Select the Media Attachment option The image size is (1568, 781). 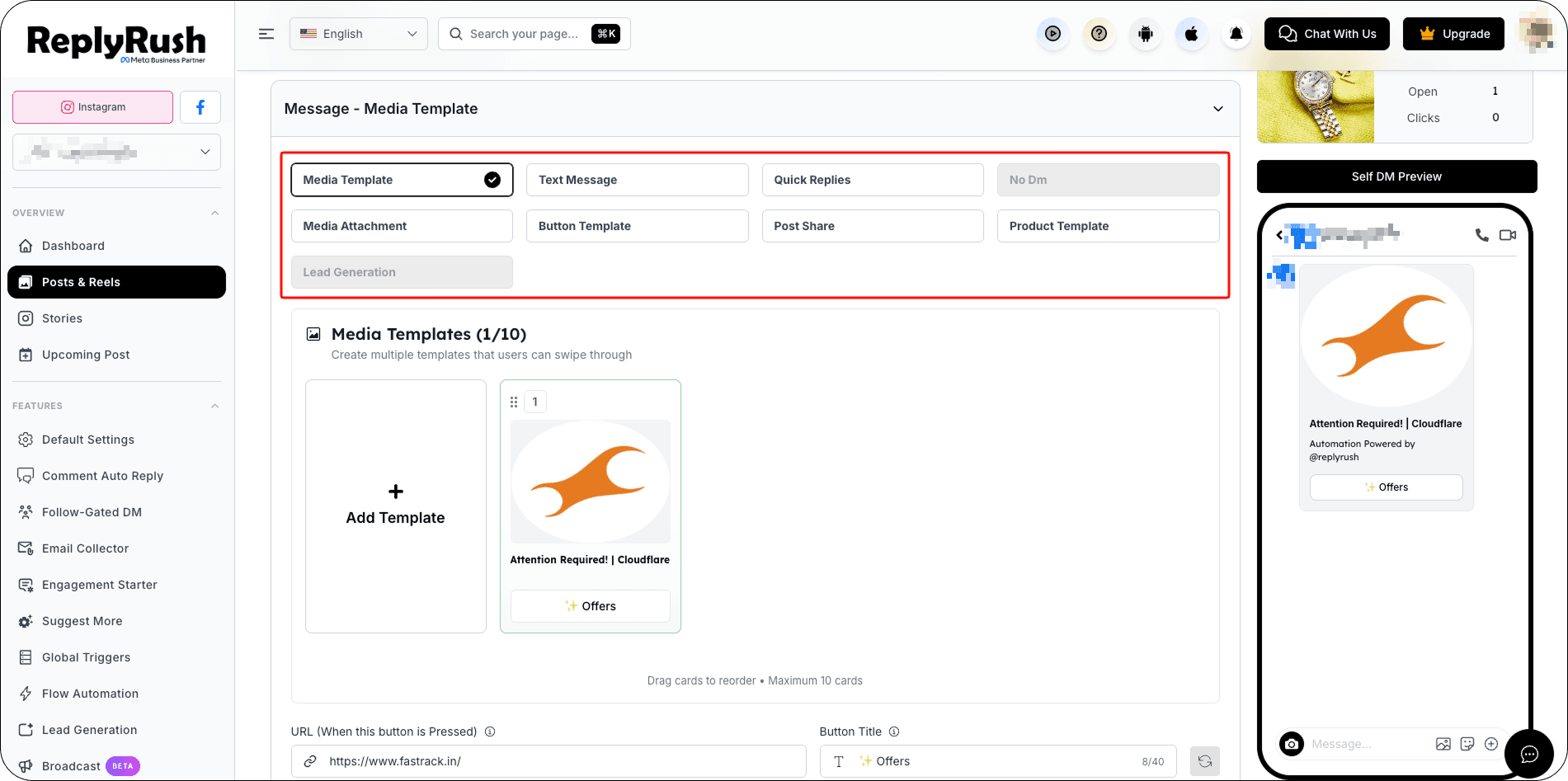402,226
